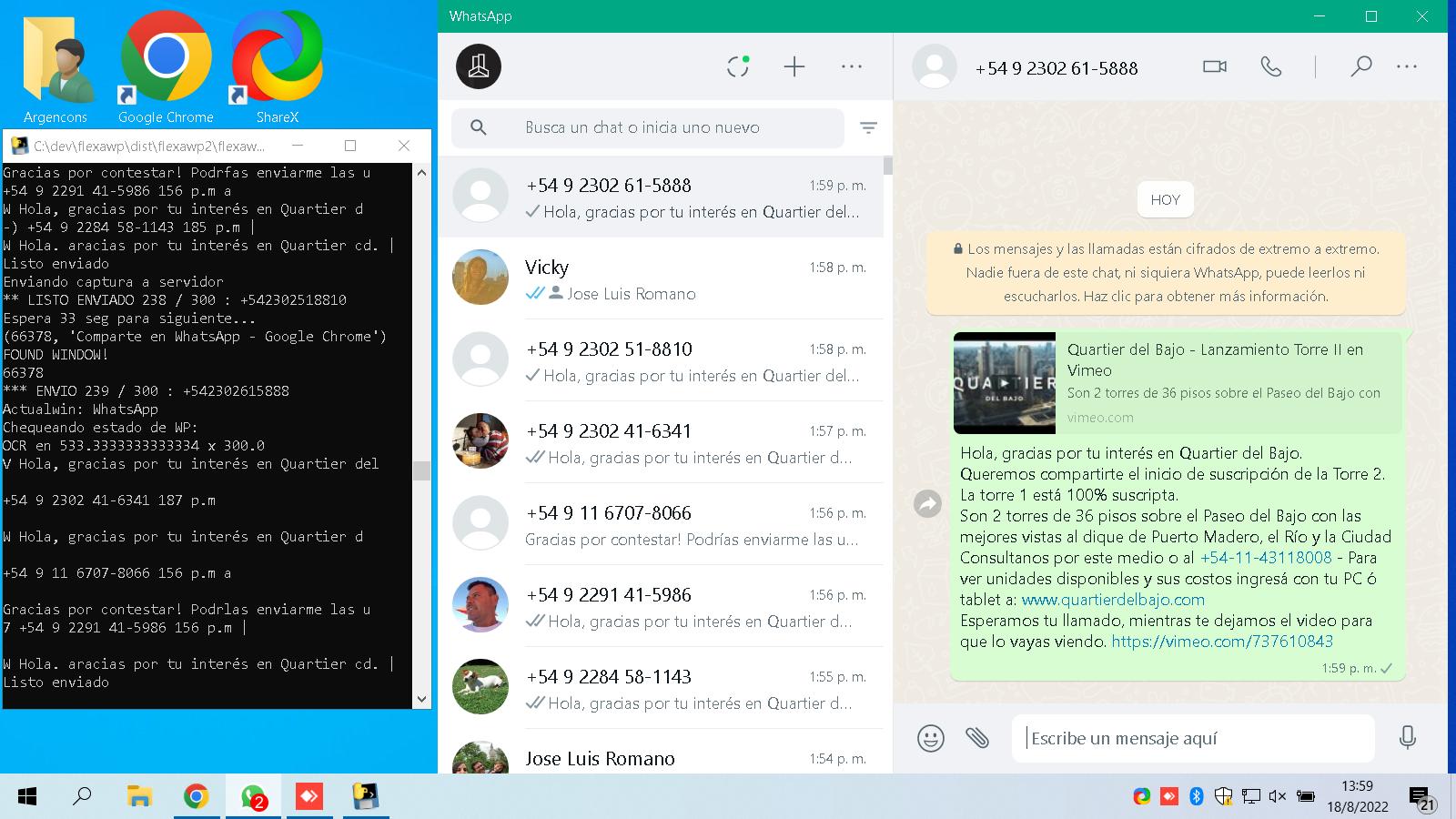Click the contact name +54 9 2302 61-5888 in header
The height and width of the screenshot is (819, 1456).
(1056, 68)
